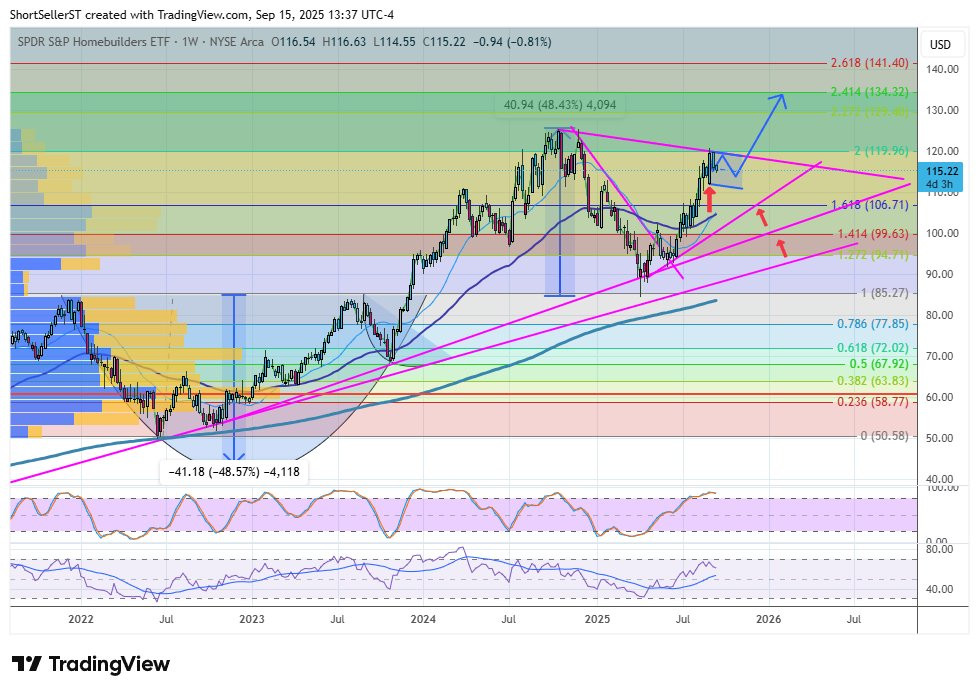Click the USD currency button
This screenshot has width=979, height=694.
coord(940,44)
